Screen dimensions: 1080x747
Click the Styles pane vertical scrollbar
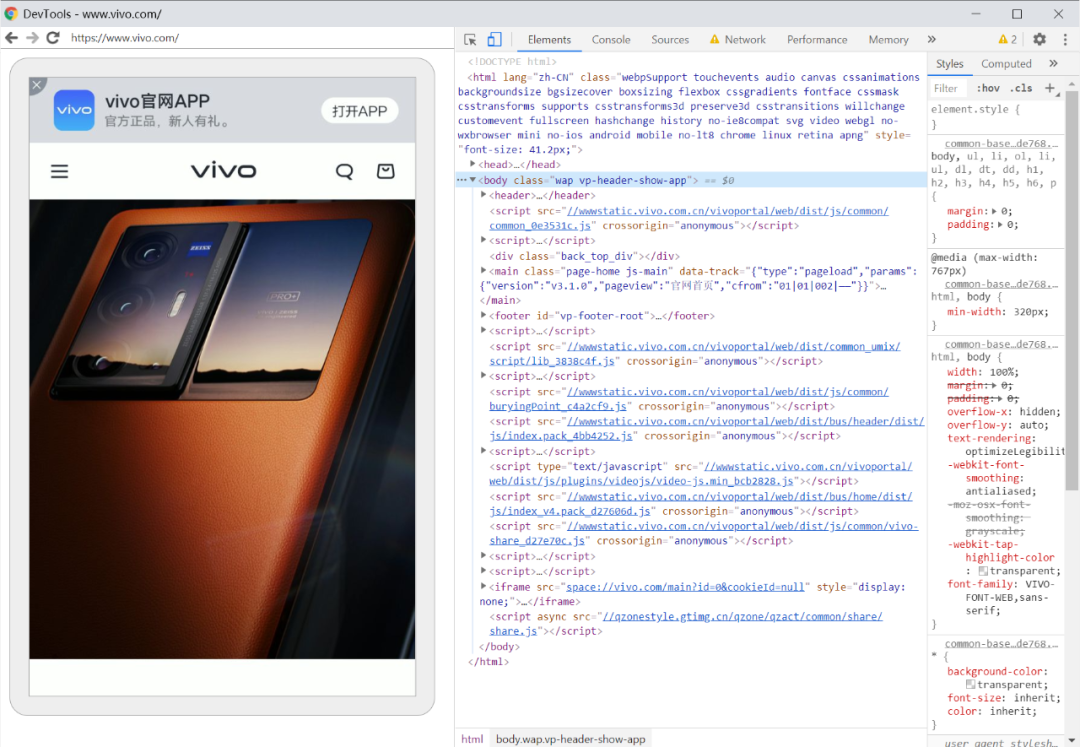(x=1072, y=290)
